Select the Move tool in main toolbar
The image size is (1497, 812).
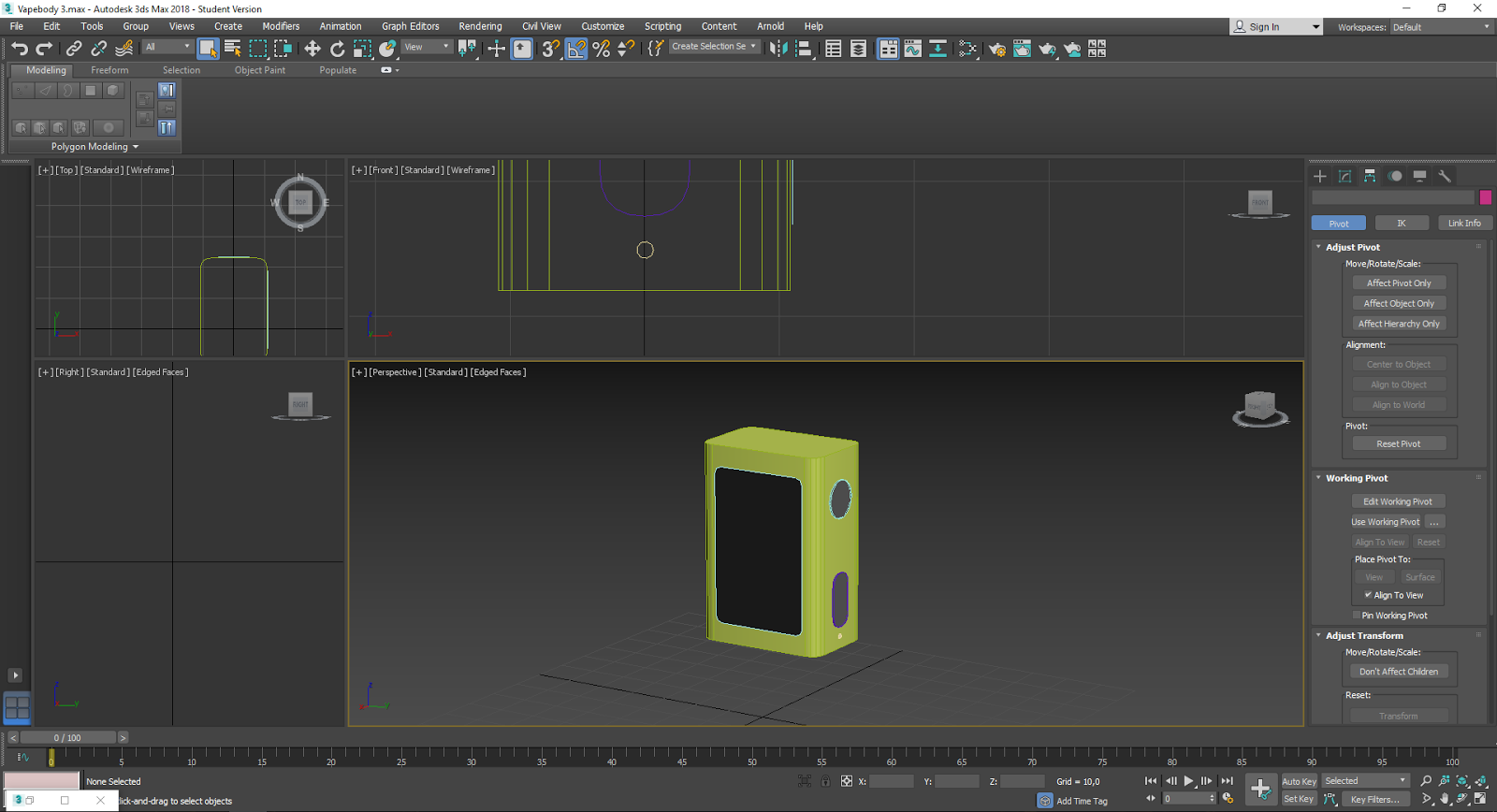click(312, 49)
